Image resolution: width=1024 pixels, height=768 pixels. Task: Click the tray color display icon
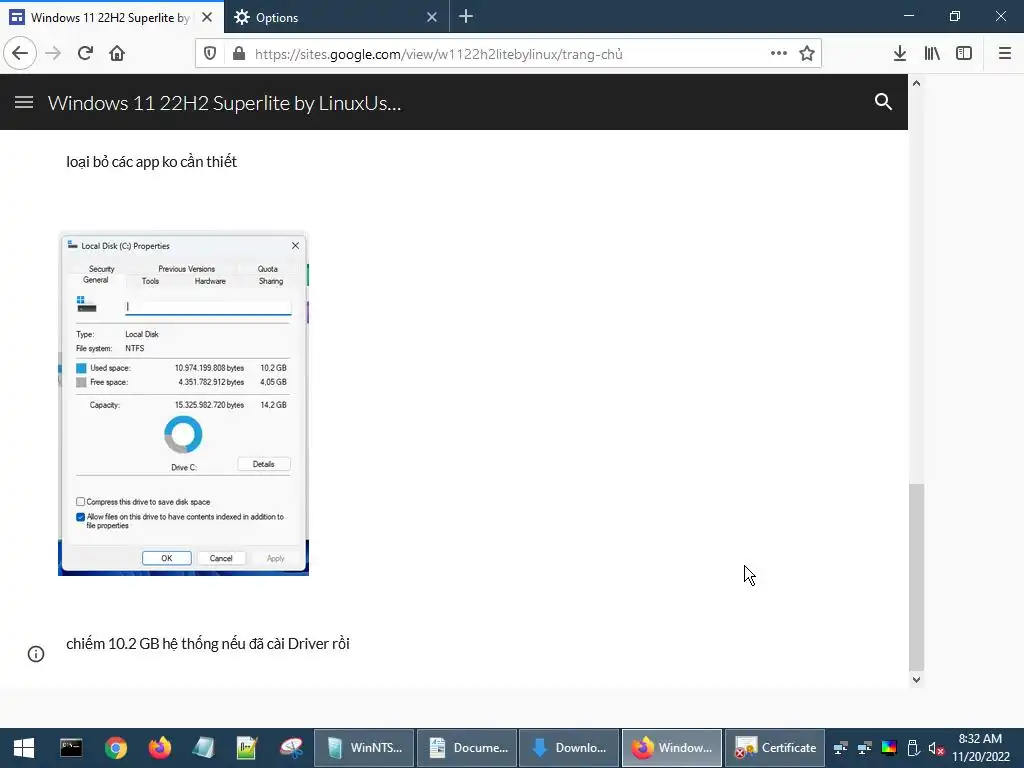(889, 748)
